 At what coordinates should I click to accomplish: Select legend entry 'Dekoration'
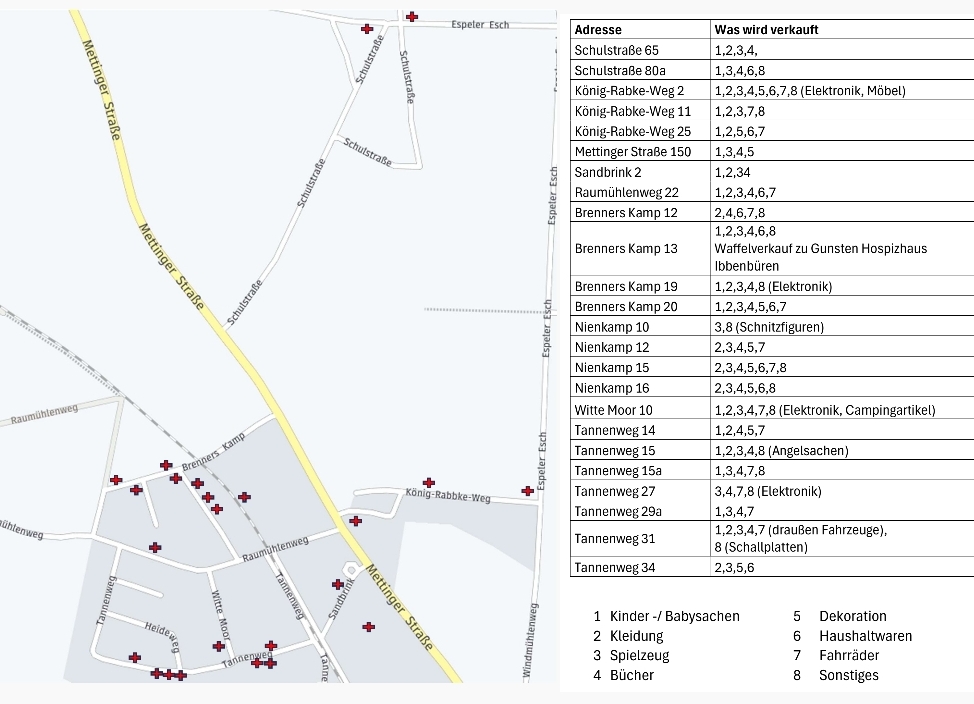853,616
